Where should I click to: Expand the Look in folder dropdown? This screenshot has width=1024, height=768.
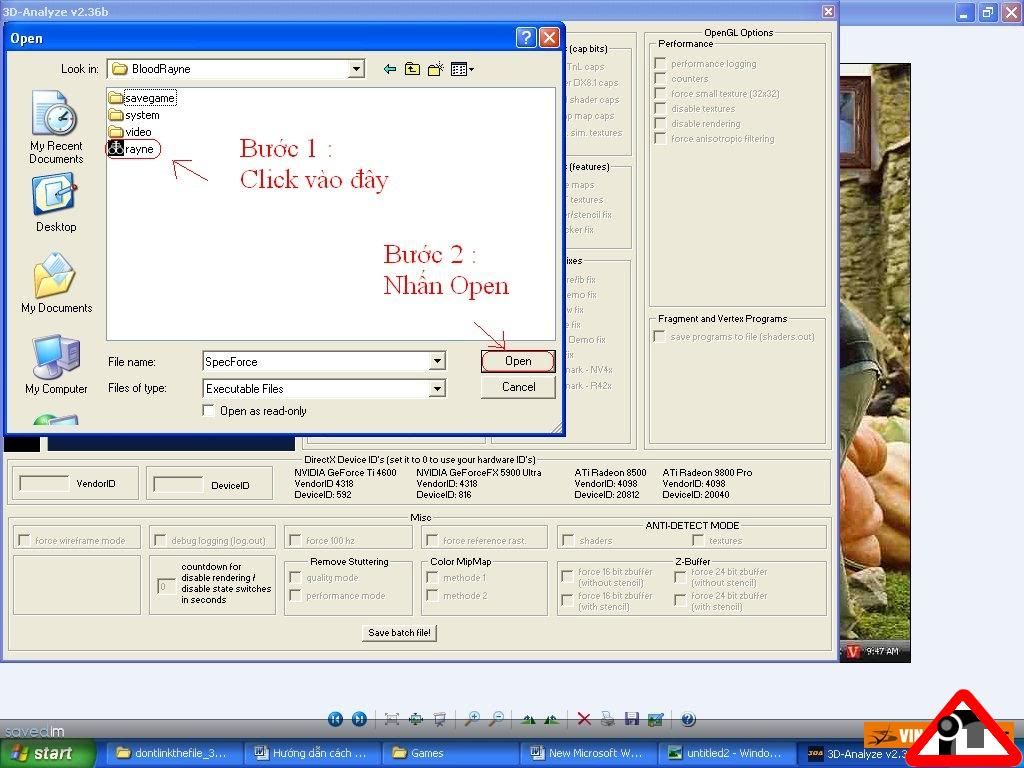[356, 69]
